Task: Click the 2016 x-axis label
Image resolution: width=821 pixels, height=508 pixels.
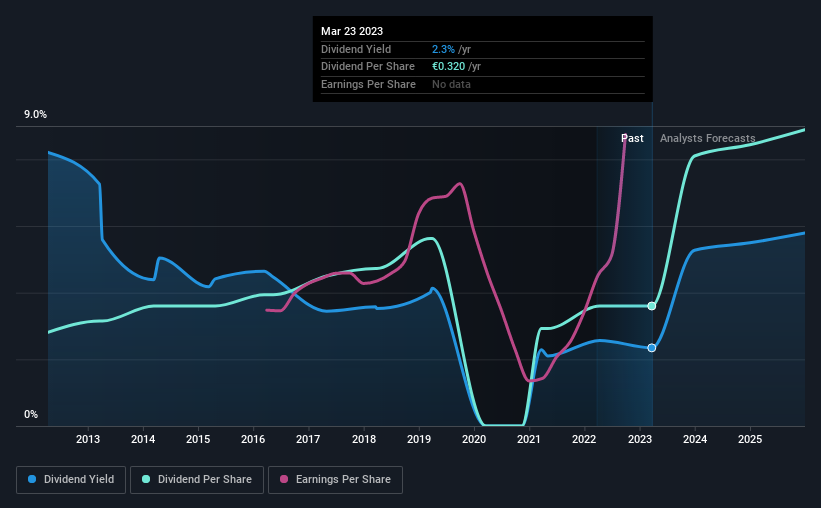Action: [x=253, y=439]
